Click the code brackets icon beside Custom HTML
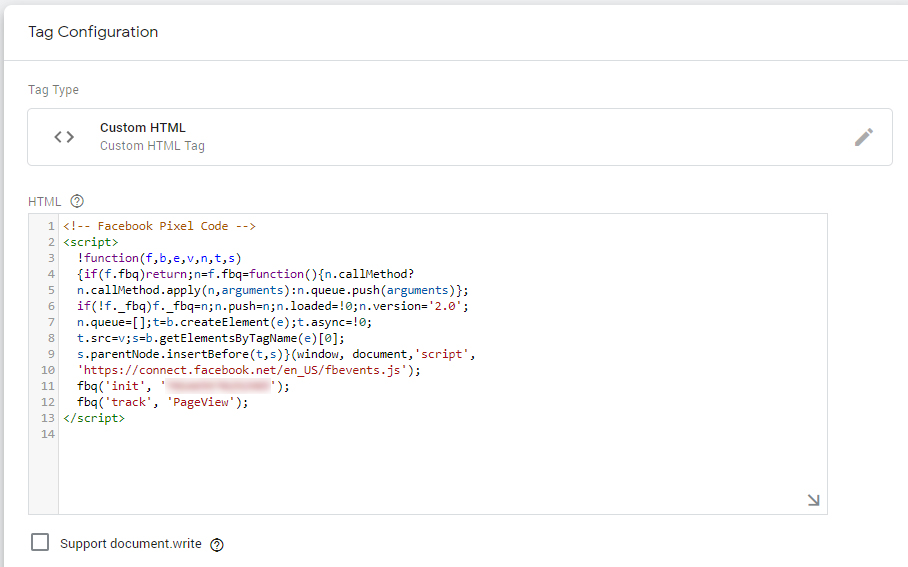Viewport: 908px width, 567px height. [x=64, y=137]
